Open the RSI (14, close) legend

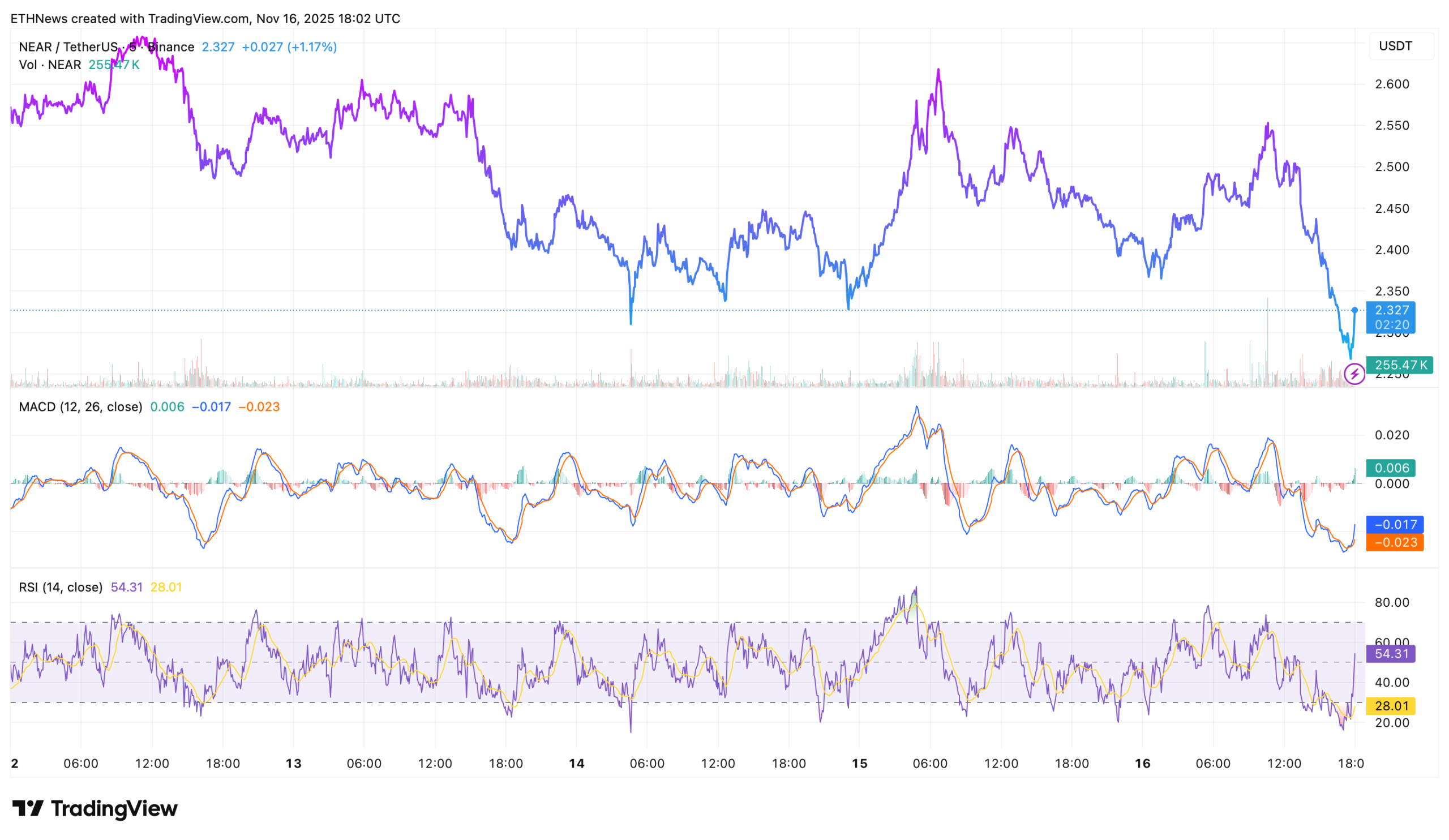pyautogui.click(x=61, y=588)
